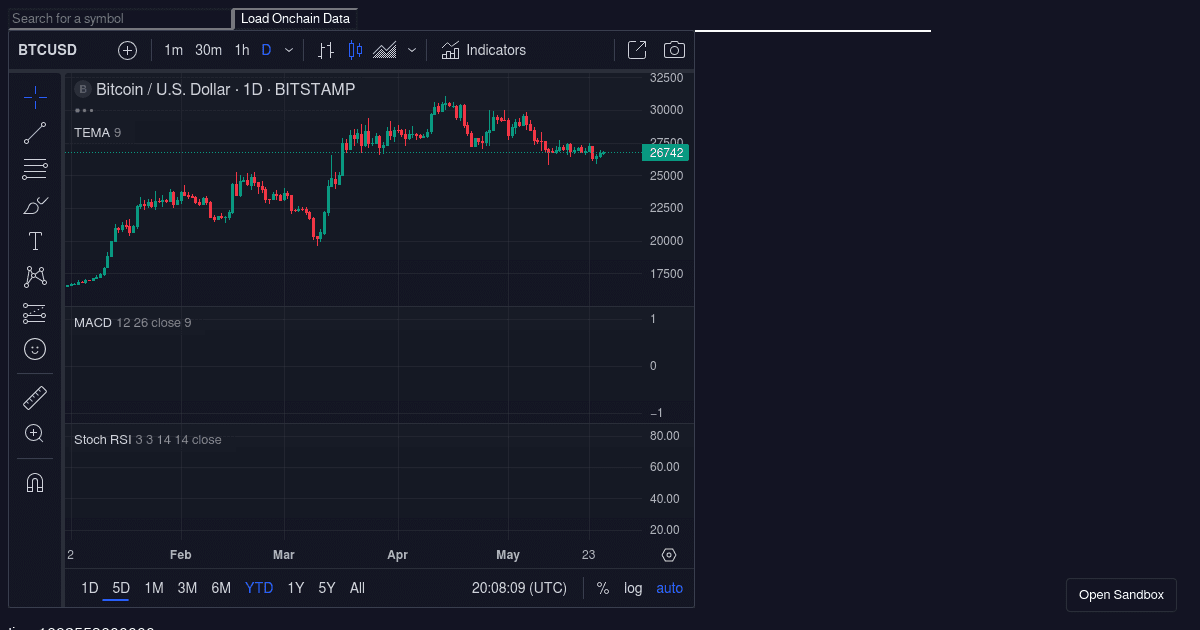The height and width of the screenshot is (630, 1200).
Task: Select the emoji sticker tool
Action: (35, 349)
